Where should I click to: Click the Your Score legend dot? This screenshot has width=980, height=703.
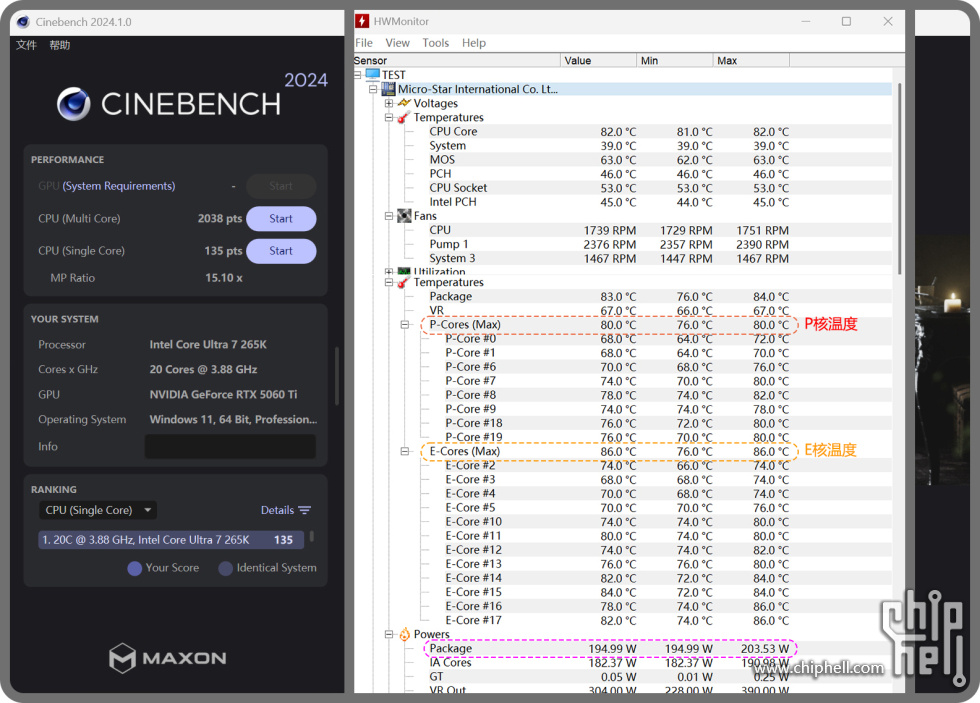tap(134, 568)
